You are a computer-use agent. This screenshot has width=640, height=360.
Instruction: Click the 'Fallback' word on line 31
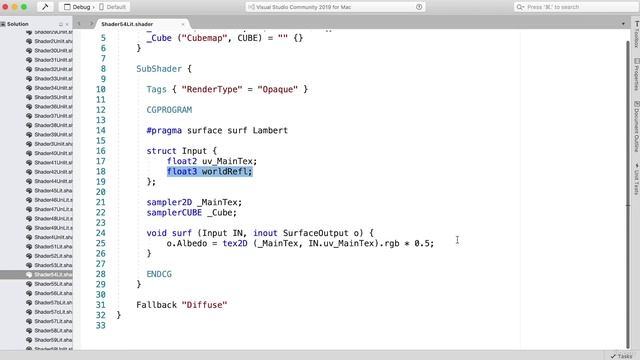click(x=156, y=305)
